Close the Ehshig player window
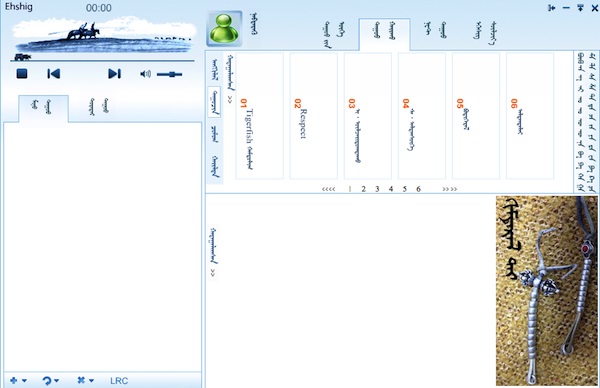The image size is (600, 388). click(595, 8)
